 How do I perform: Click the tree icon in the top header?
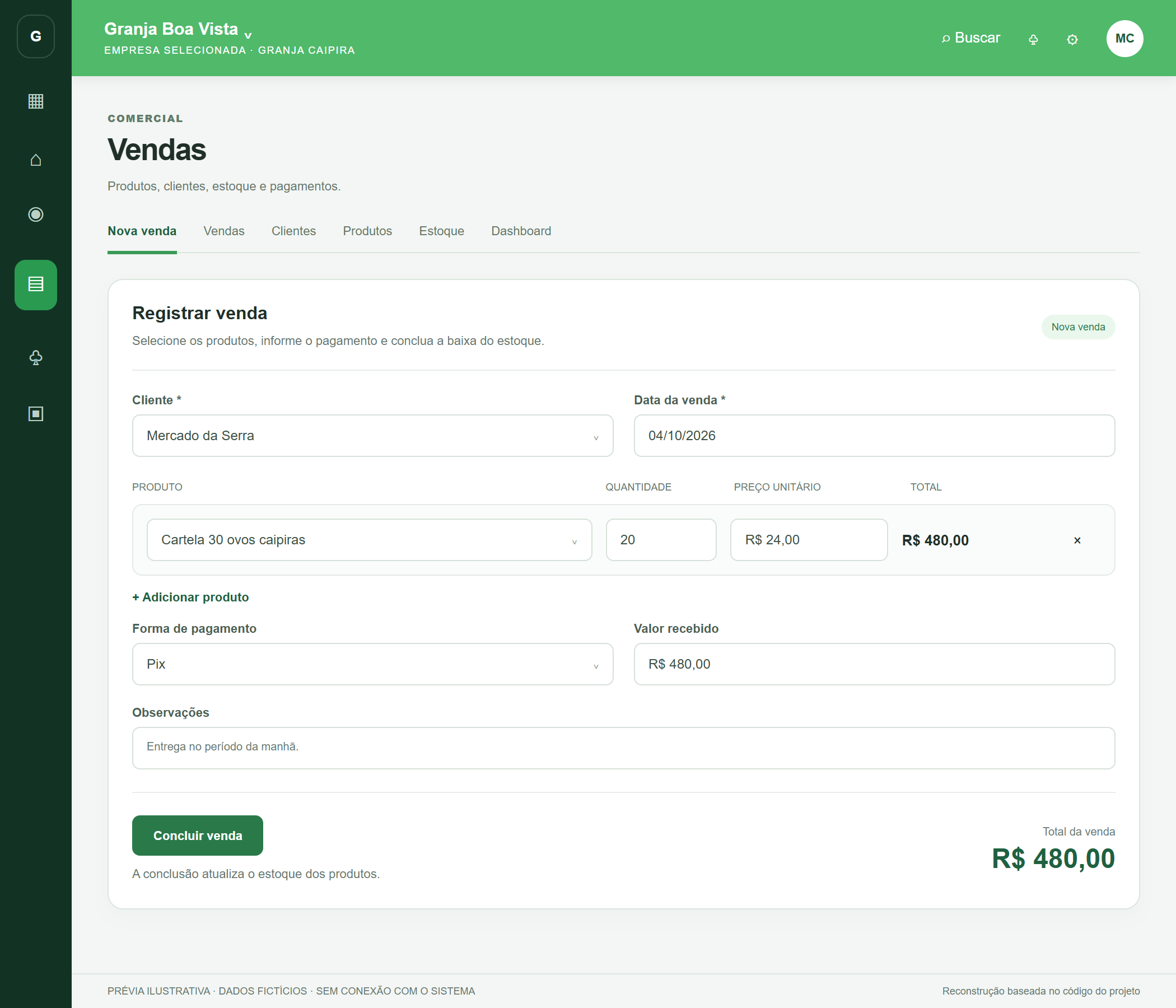click(x=1033, y=39)
